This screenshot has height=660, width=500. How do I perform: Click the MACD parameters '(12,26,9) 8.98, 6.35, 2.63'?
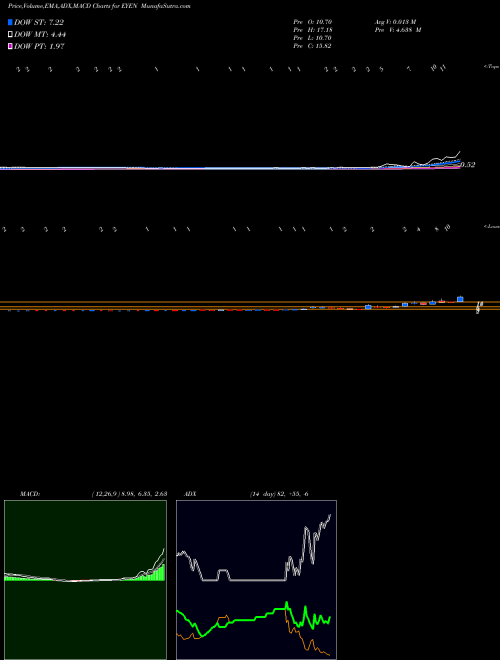pos(129,494)
